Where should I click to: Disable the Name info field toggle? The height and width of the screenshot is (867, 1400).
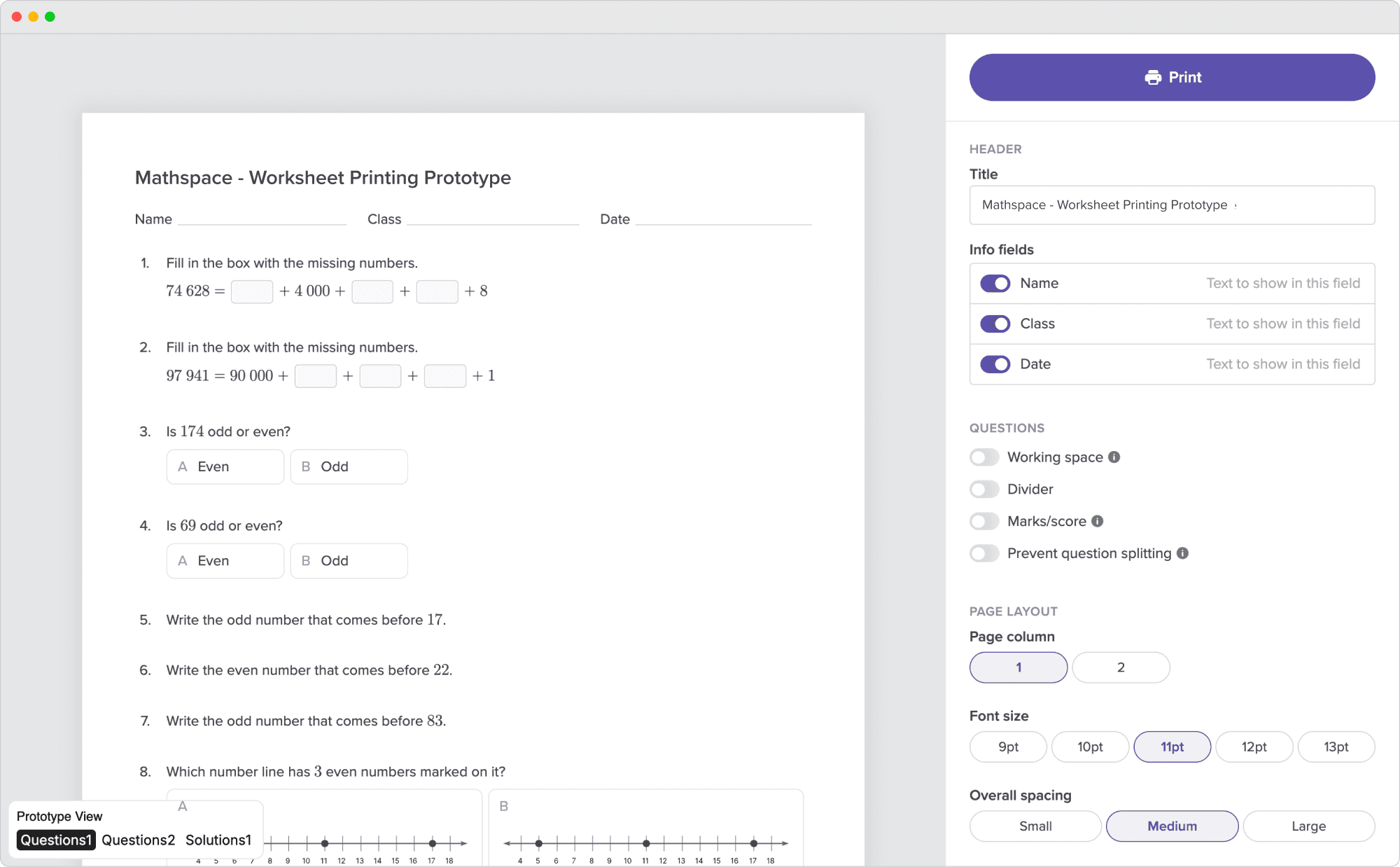click(x=995, y=283)
